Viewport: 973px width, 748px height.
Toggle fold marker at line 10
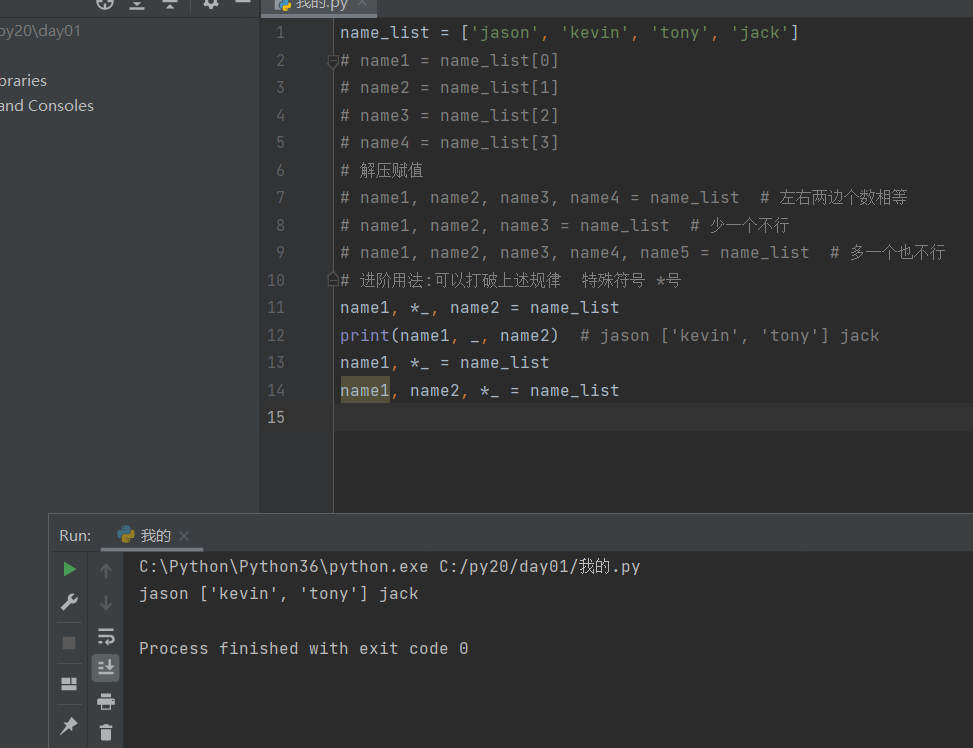333,280
